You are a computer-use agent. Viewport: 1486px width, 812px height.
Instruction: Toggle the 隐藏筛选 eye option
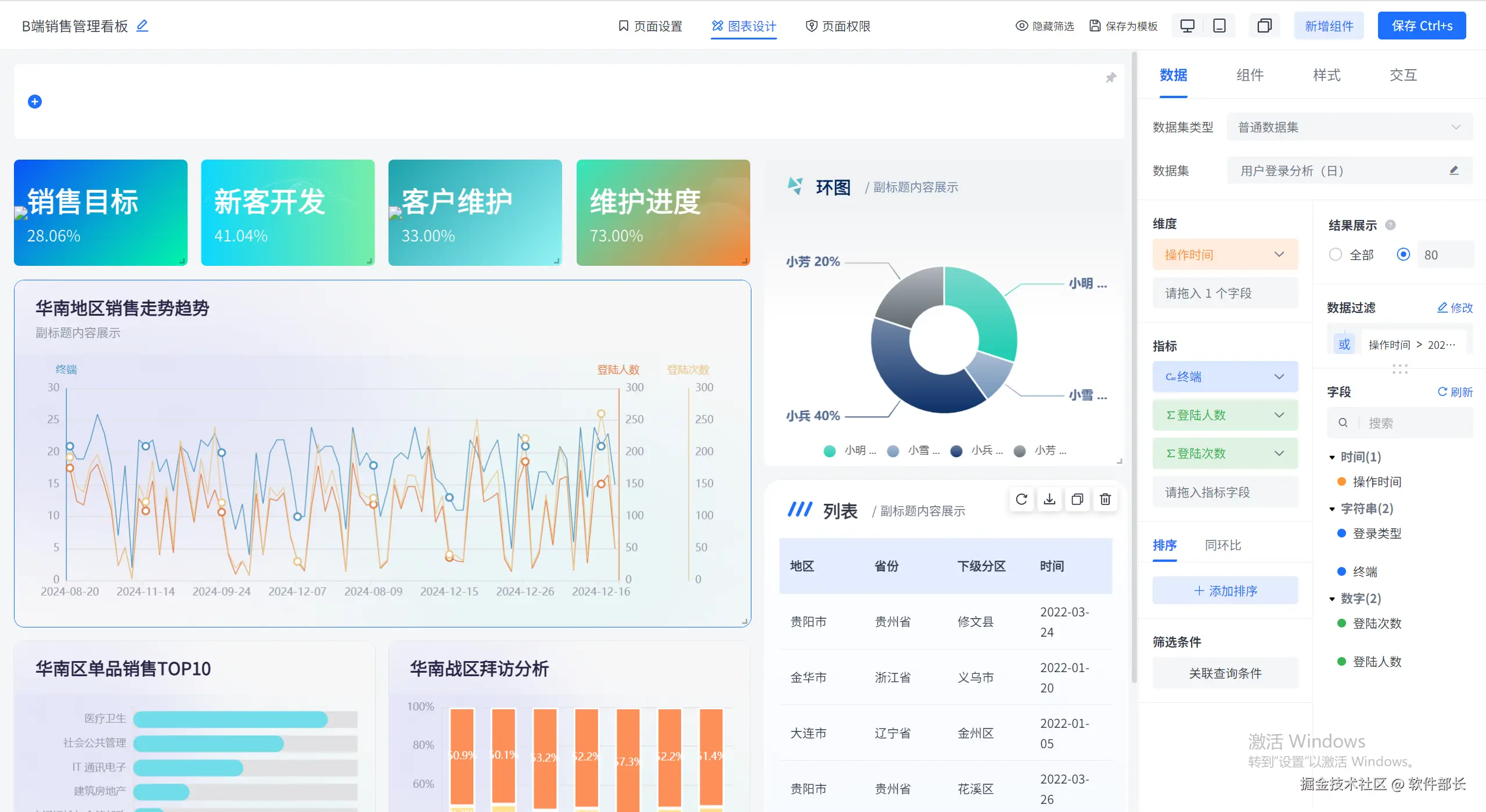(1044, 26)
